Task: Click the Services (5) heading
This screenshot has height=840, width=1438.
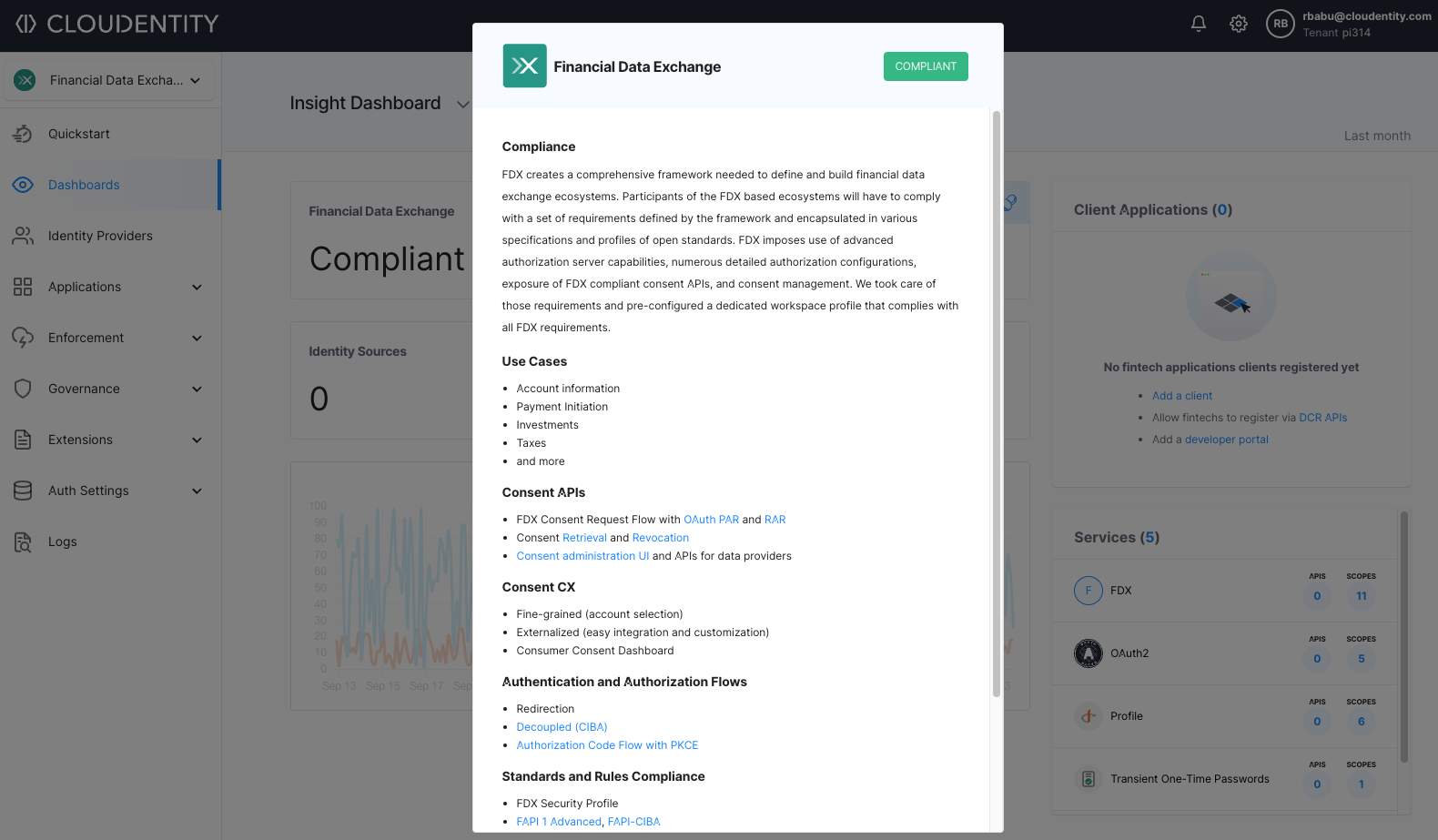Action: 1117,538
